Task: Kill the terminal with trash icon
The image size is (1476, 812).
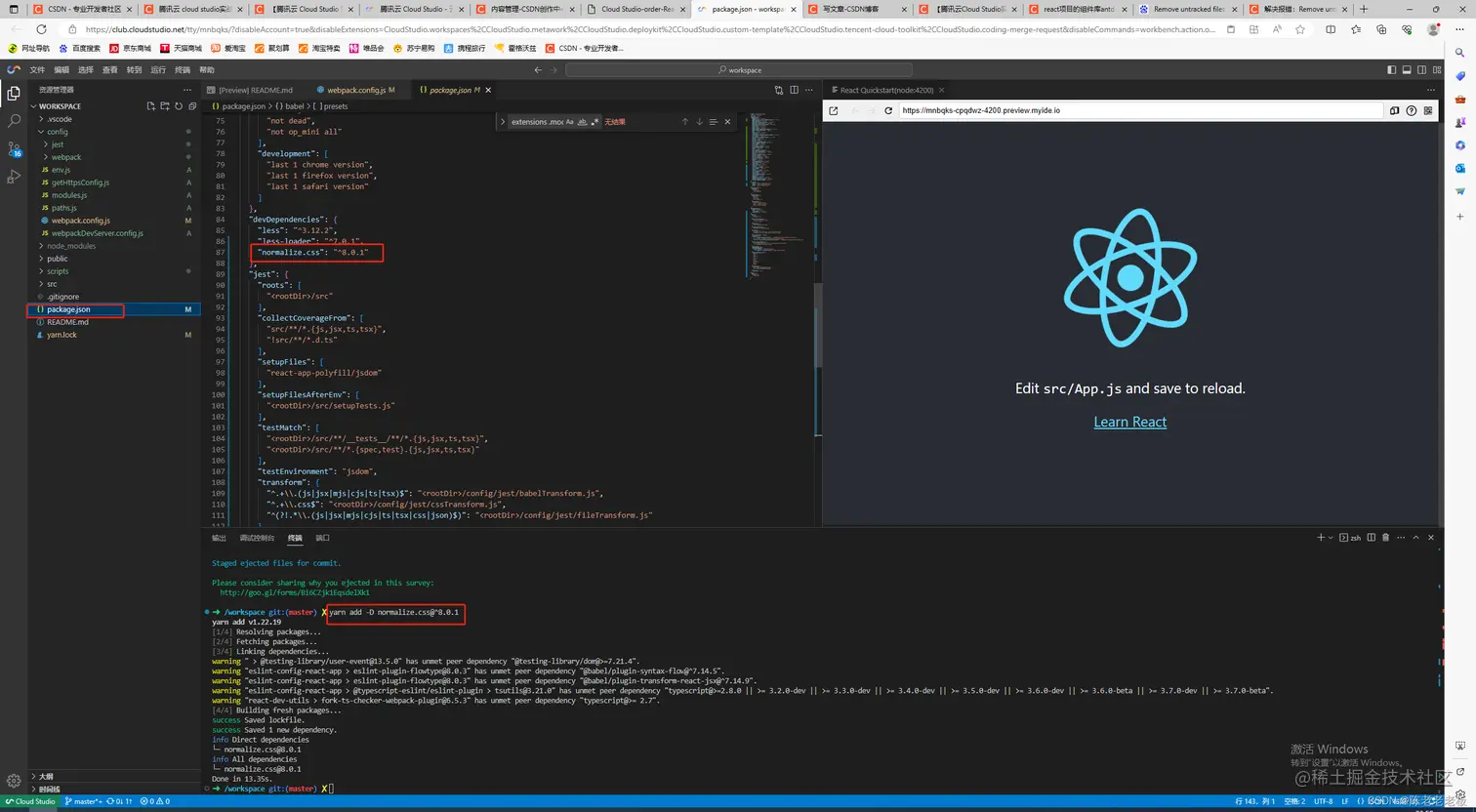Action: (1385, 538)
